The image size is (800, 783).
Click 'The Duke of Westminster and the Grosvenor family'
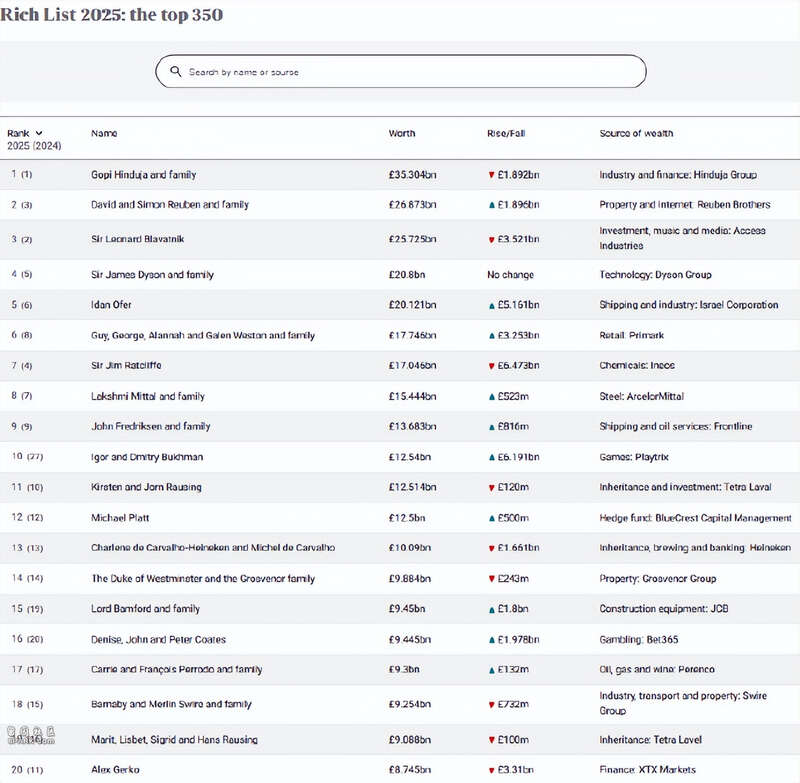203,578
